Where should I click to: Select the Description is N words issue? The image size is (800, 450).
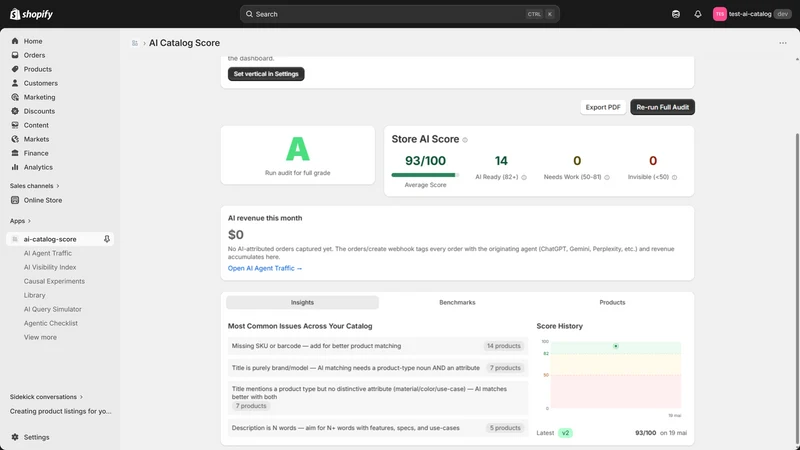pos(378,428)
